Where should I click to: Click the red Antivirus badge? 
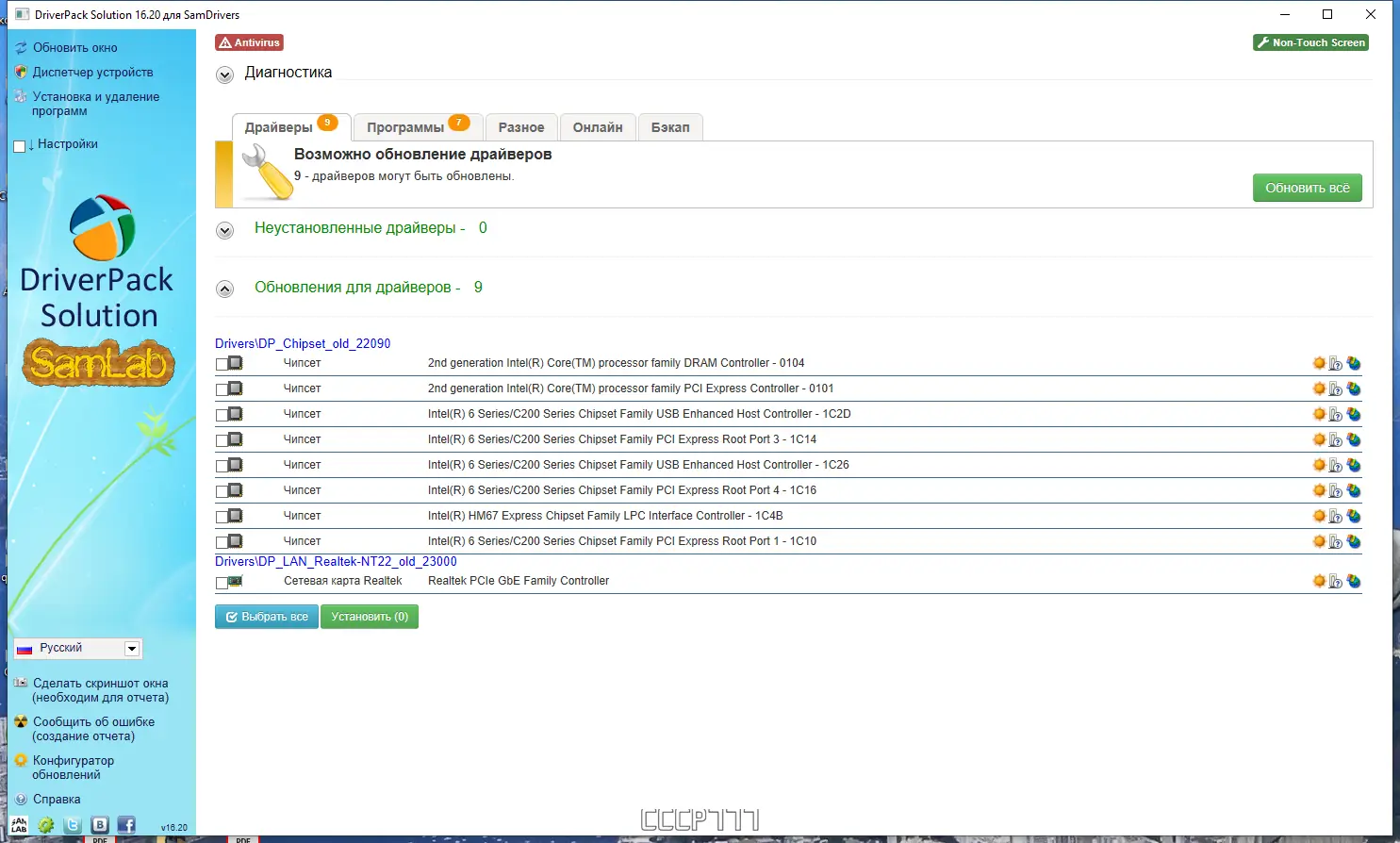249,42
